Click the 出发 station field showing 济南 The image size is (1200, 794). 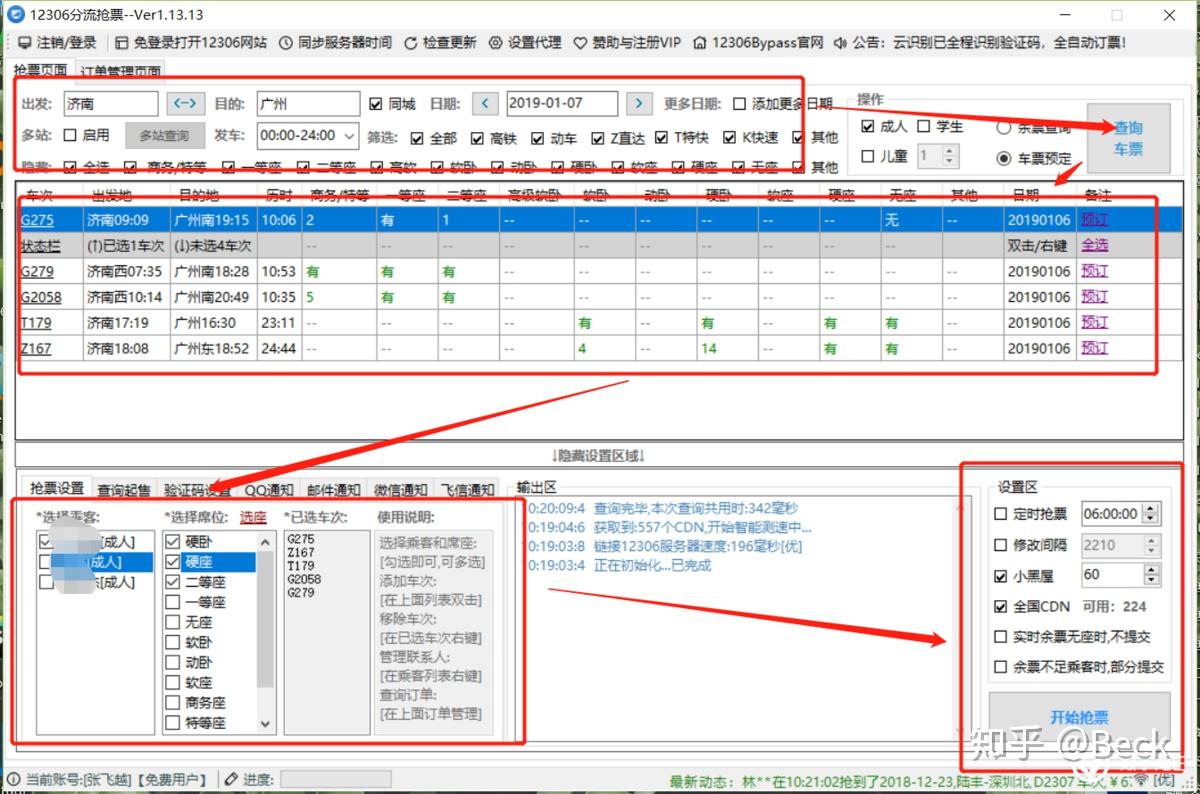pyautogui.click(x=110, y=103)
